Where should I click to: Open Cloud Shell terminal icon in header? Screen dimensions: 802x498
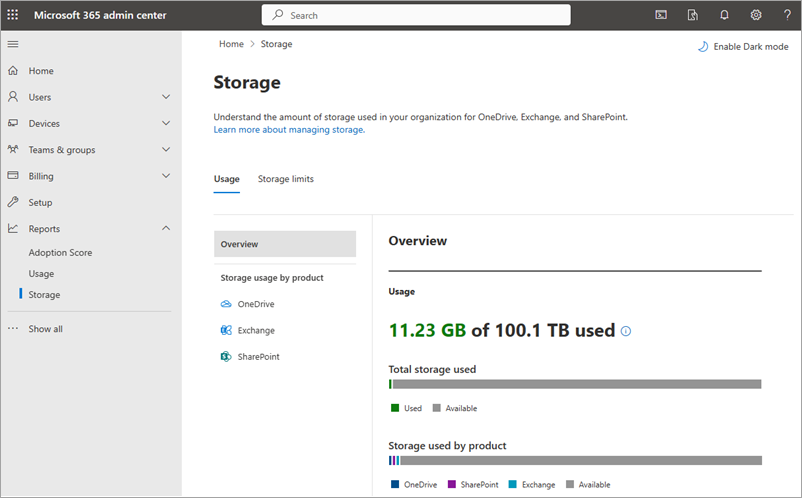pyautogui.click(x=661, y=15)
